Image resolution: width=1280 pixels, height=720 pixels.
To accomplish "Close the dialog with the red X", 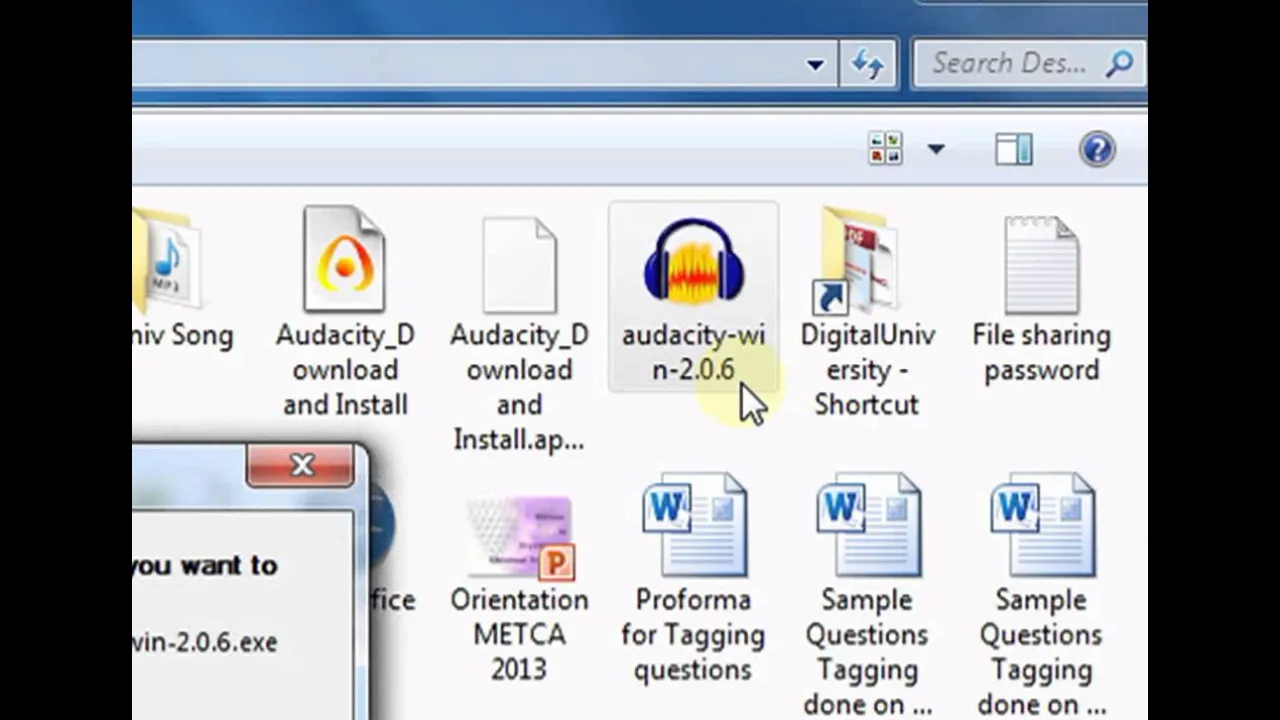I will (301, 466).
